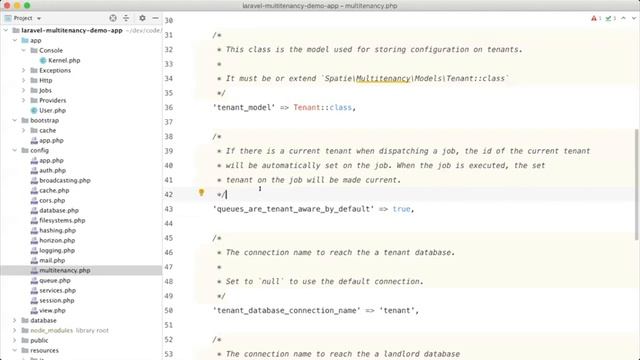Go to previous highlighted error arrow

click(x=623, y=18)
